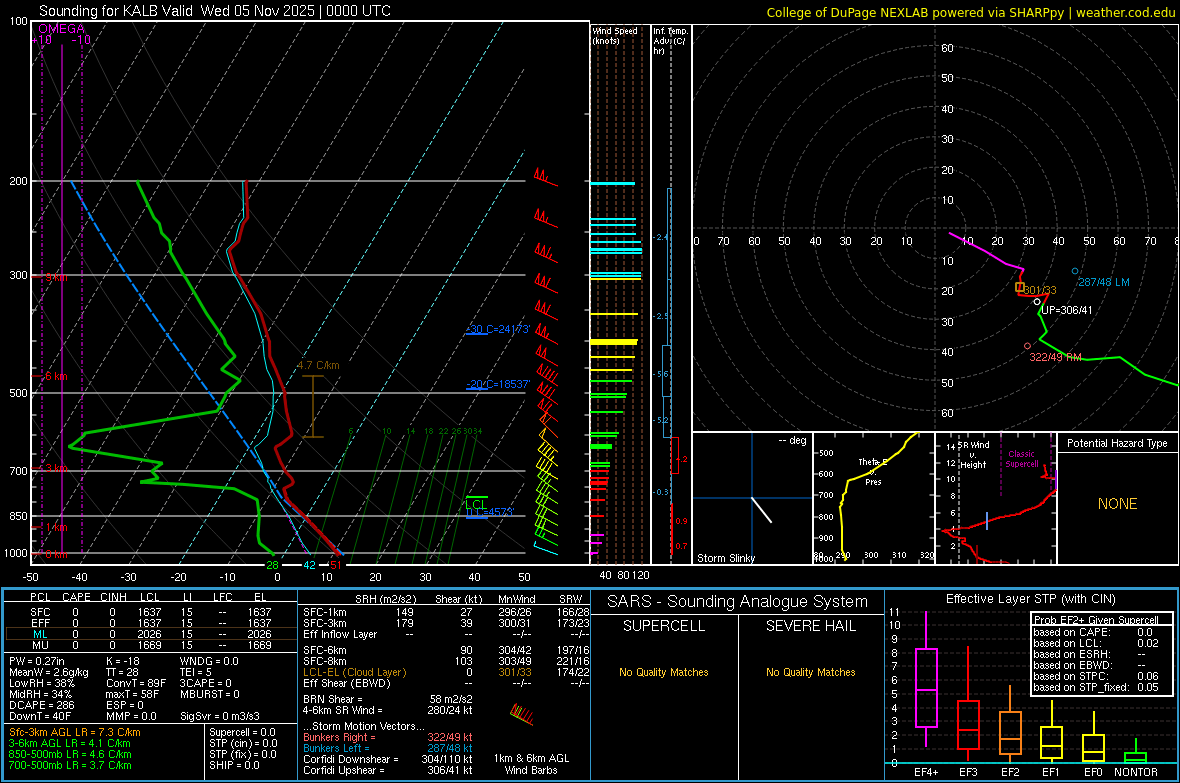The height and width of the screenshot is (783, 1180).
Task: Select the EFF parcel row
Action: click(x=151, y=623)
